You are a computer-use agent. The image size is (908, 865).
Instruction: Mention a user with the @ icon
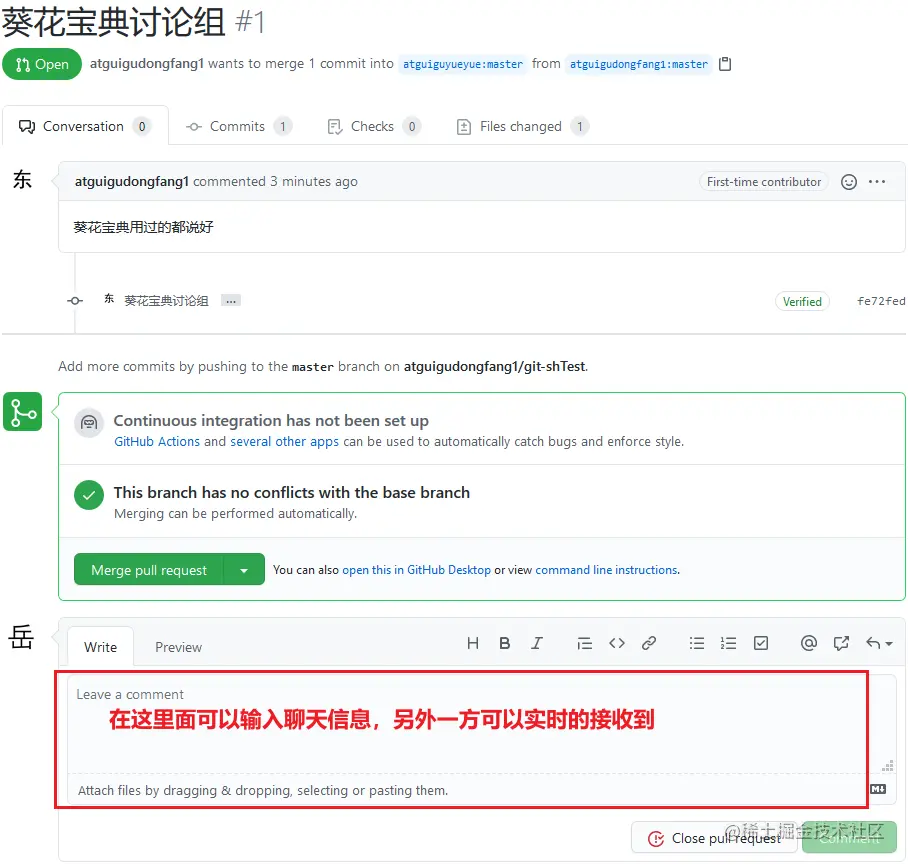click(808, 643)
